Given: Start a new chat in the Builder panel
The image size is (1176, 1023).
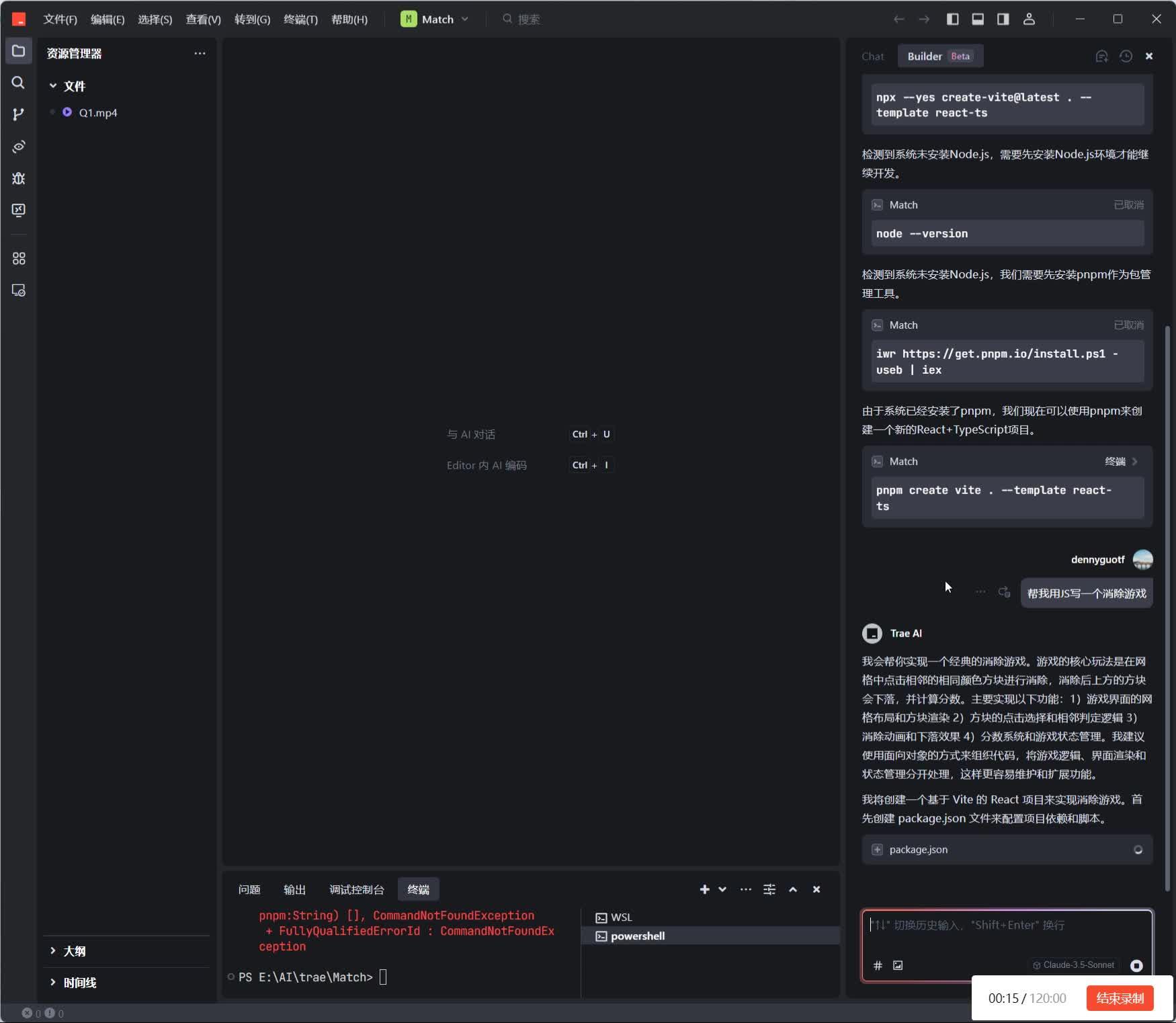Looking at the screenshot, I should click(1101, 56).
